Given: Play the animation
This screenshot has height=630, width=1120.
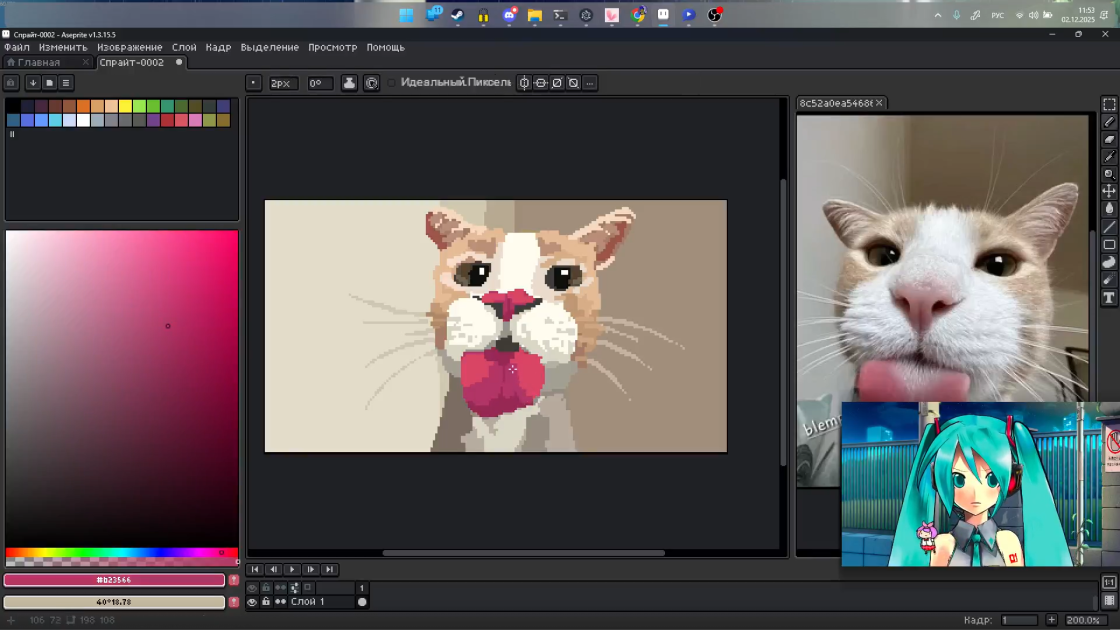Looking at the screenshot, I should pos(291,569).
